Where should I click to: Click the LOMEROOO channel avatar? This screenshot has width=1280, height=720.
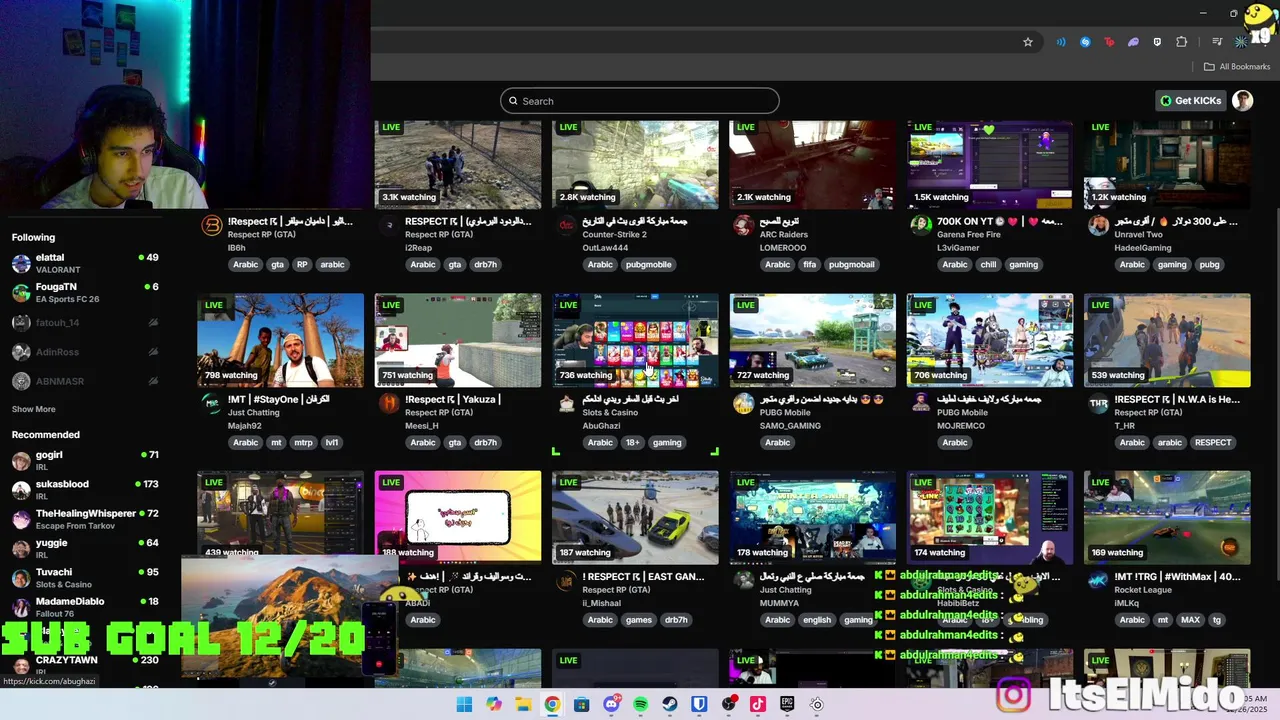click(743, 226)
